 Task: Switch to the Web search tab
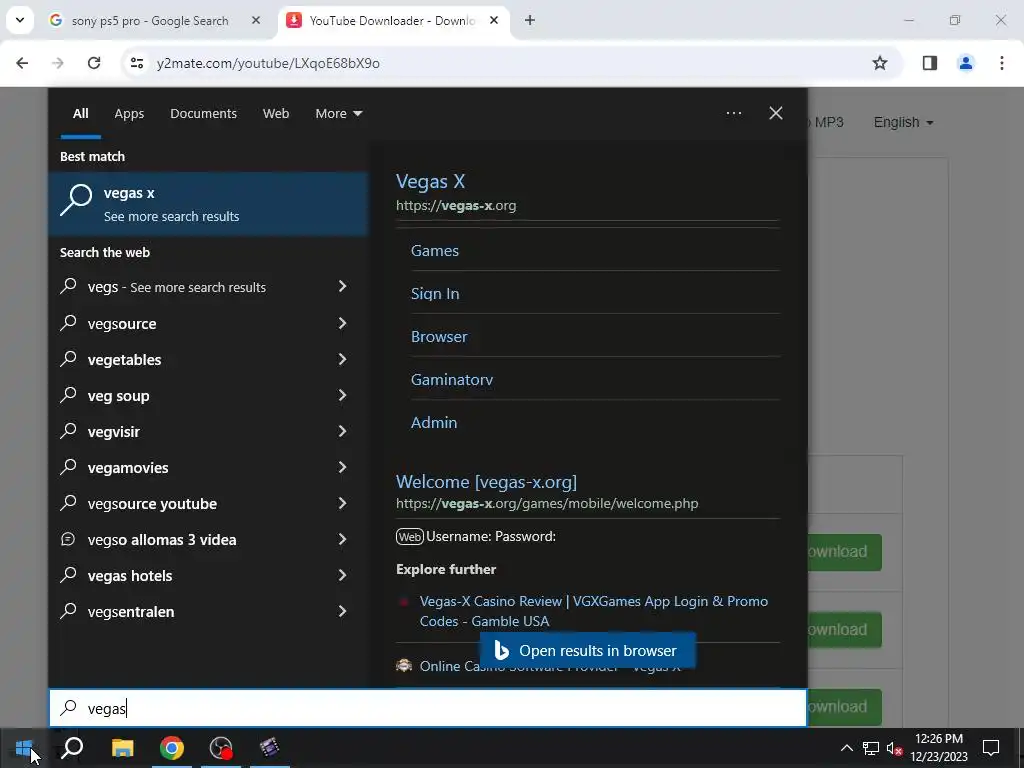coord(276,114)
